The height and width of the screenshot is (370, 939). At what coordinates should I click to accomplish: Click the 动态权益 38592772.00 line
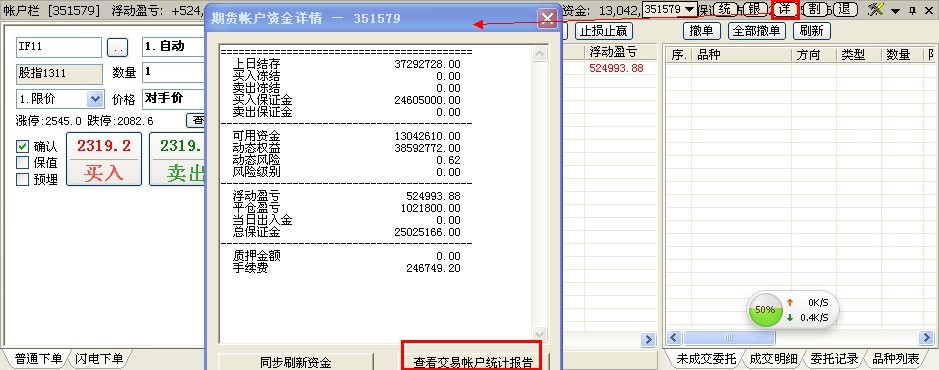tap(346, 148)
